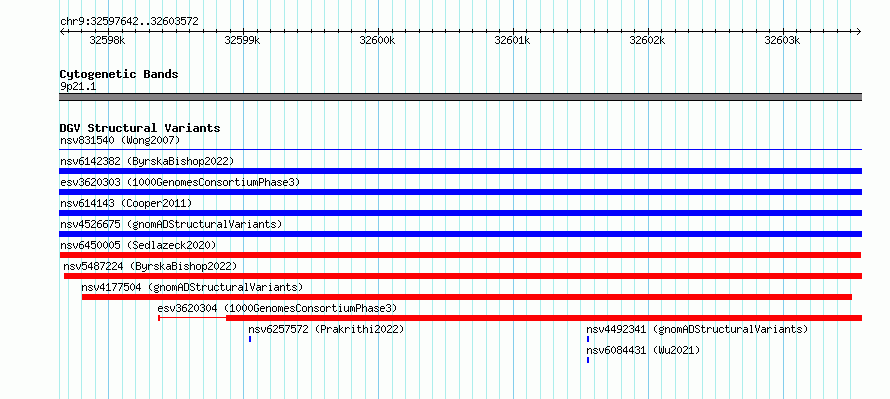This screenshot has height=399, width=890.
Task: Click the thin blue line under nsv831540
Action: [461, 150]
